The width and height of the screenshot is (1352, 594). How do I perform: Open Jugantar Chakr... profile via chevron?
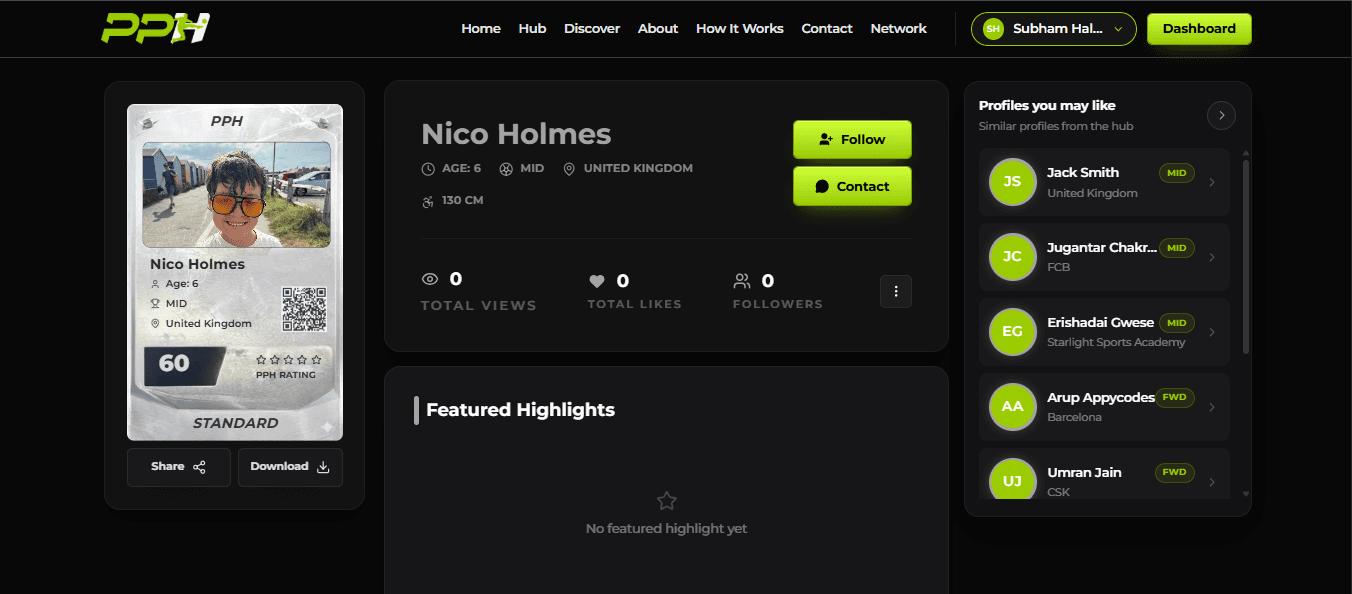1212,257
